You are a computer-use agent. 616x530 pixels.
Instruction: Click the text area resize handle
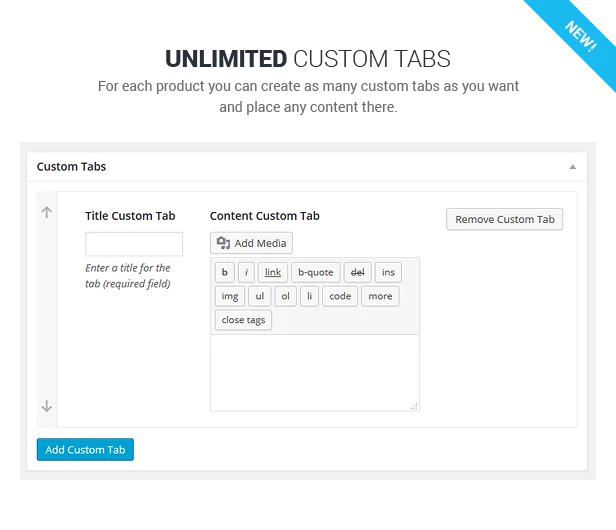point(414,406)
